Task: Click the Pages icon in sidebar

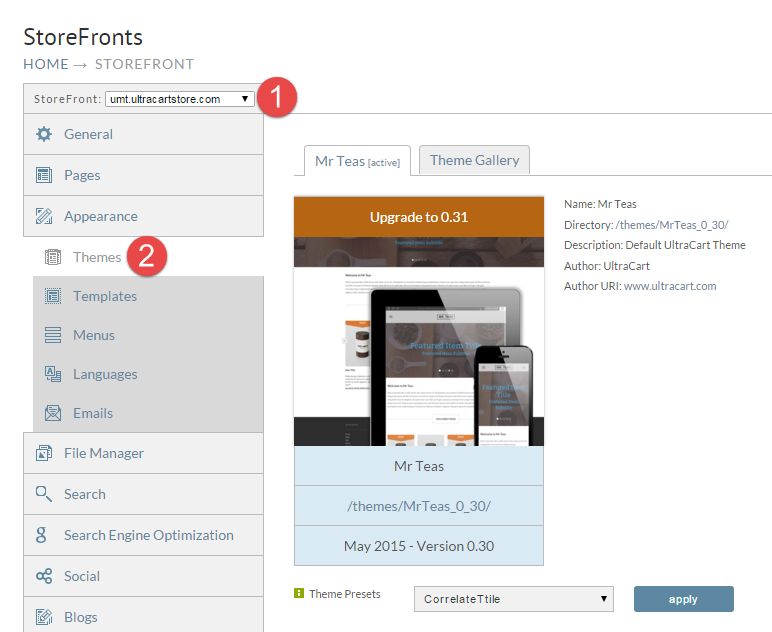Action: 44,175
